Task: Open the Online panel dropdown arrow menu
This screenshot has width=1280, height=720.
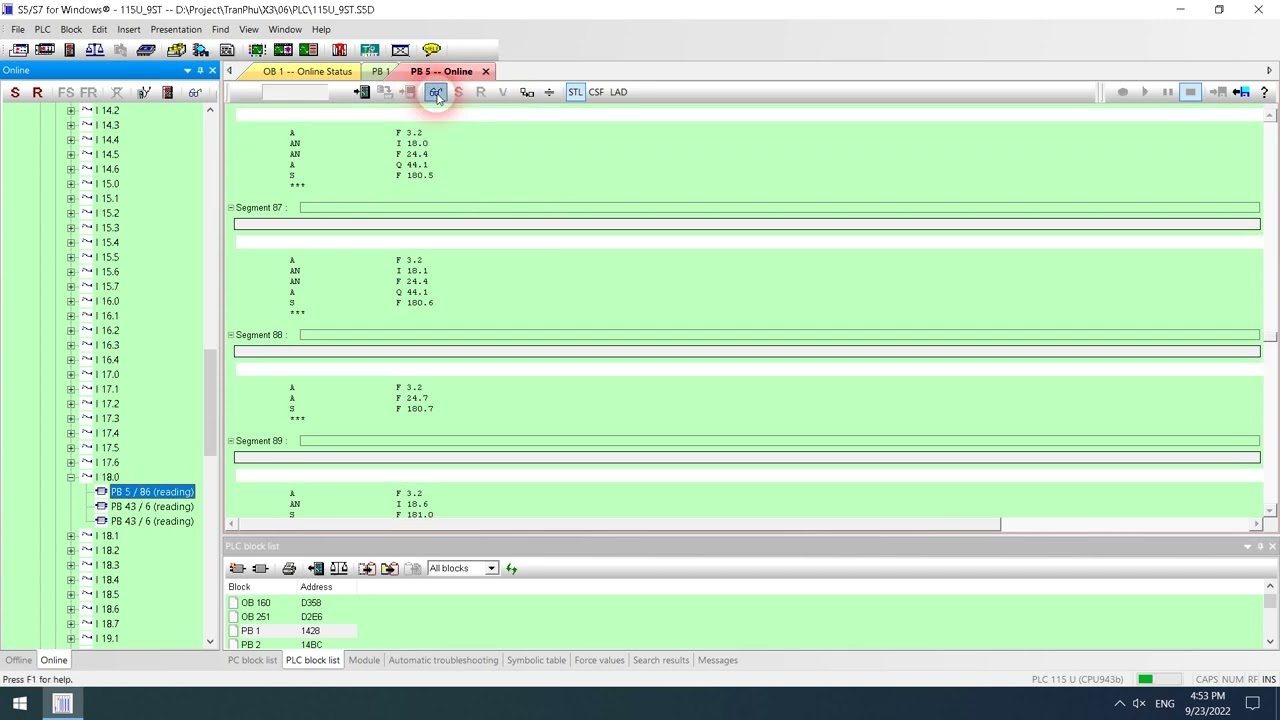Action: [x=187, y=70]
